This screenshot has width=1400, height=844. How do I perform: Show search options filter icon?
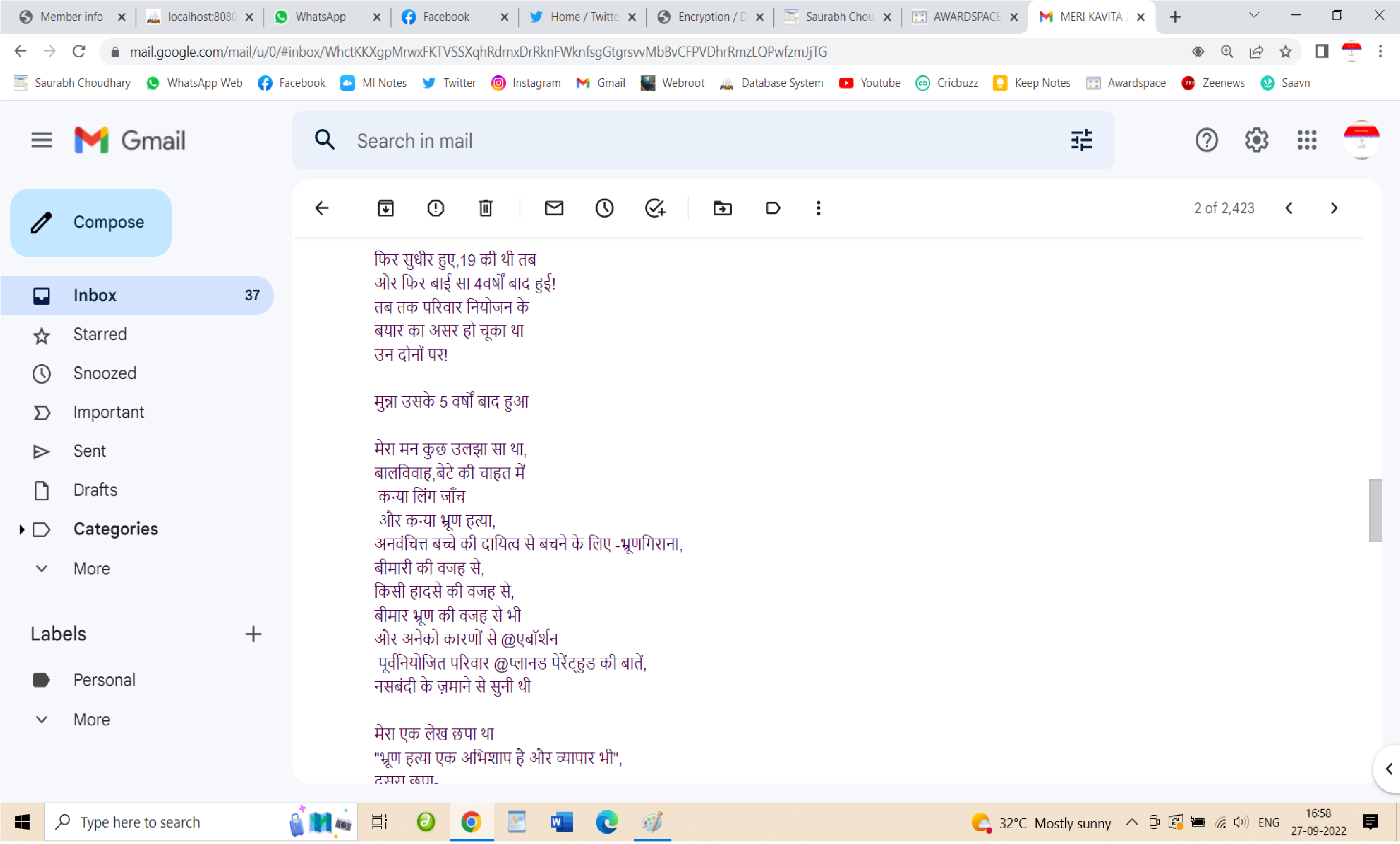pyautogui.click(x=1081, y=140)
